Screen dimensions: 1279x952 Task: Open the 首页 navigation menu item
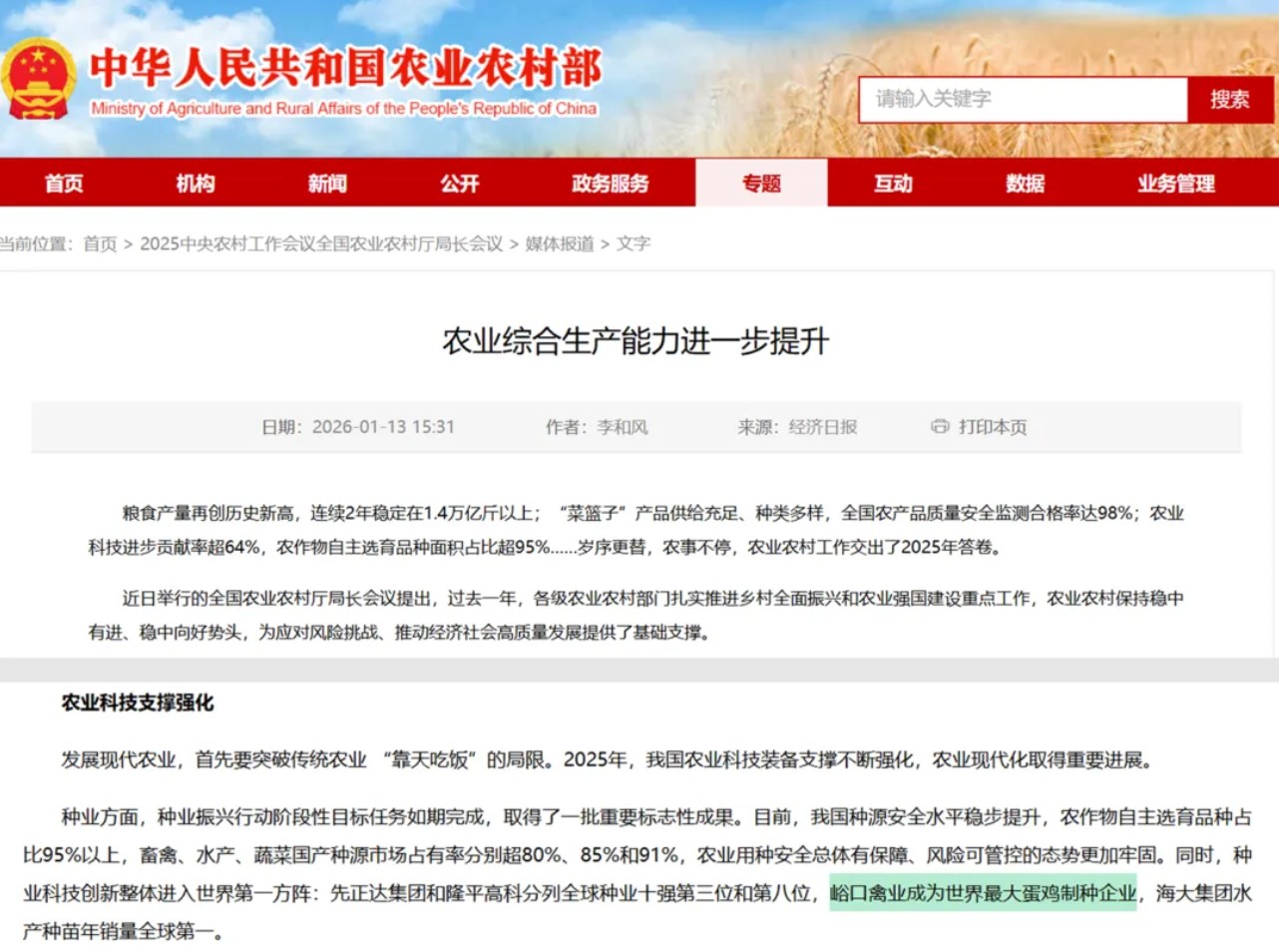click(x=64, y=184)
